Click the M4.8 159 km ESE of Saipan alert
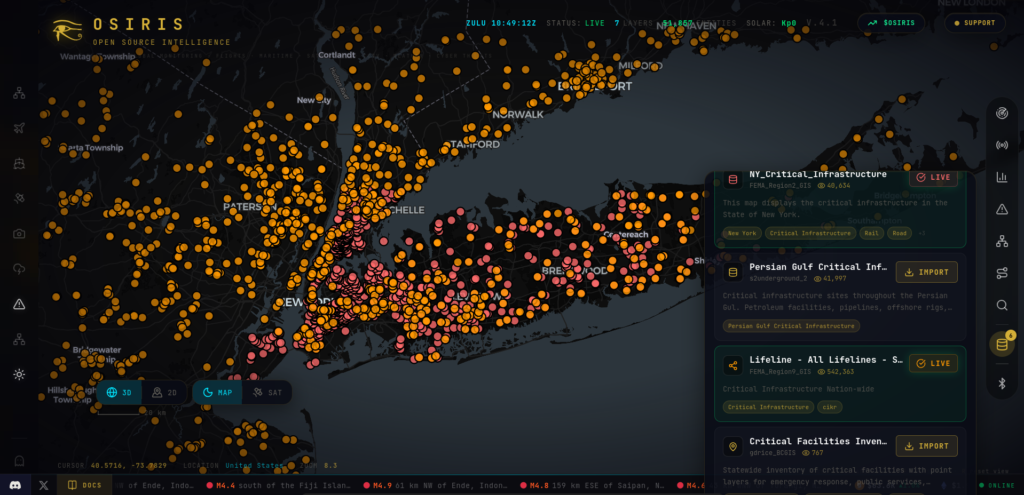The height and width of the screenshot is (495, 1024). tap(592, 486)
